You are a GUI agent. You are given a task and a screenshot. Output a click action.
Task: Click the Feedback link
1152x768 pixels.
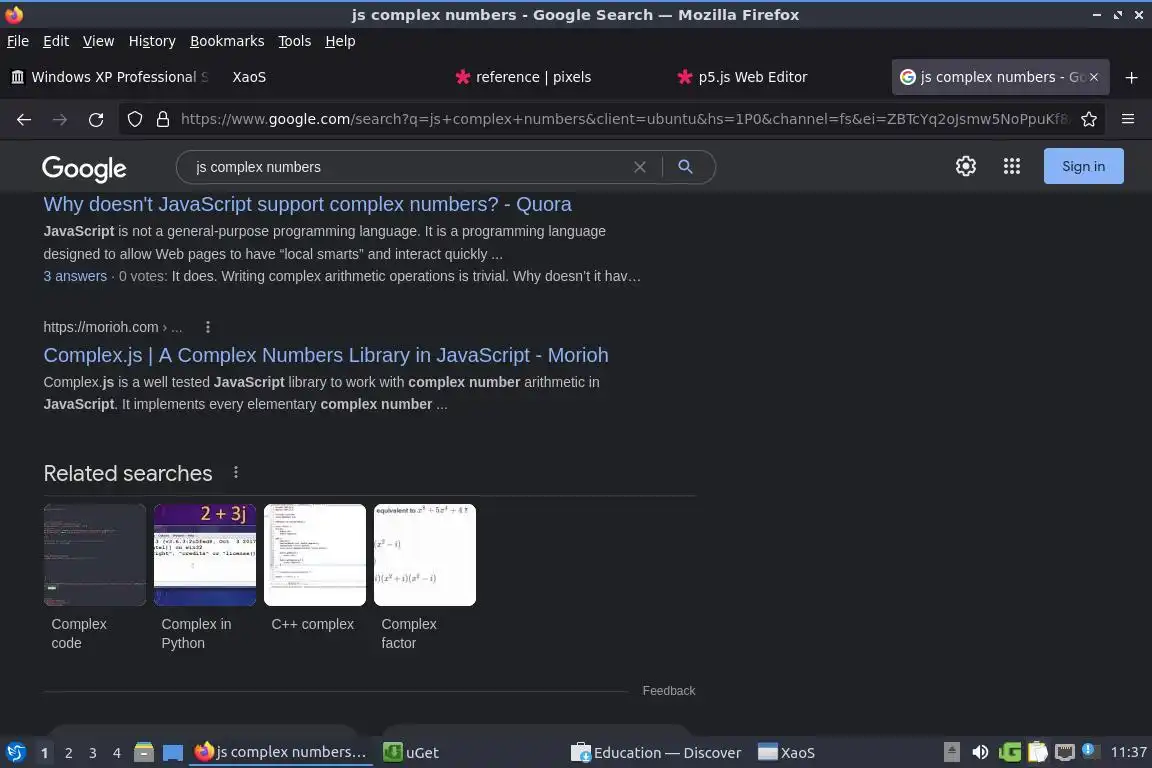669,691
